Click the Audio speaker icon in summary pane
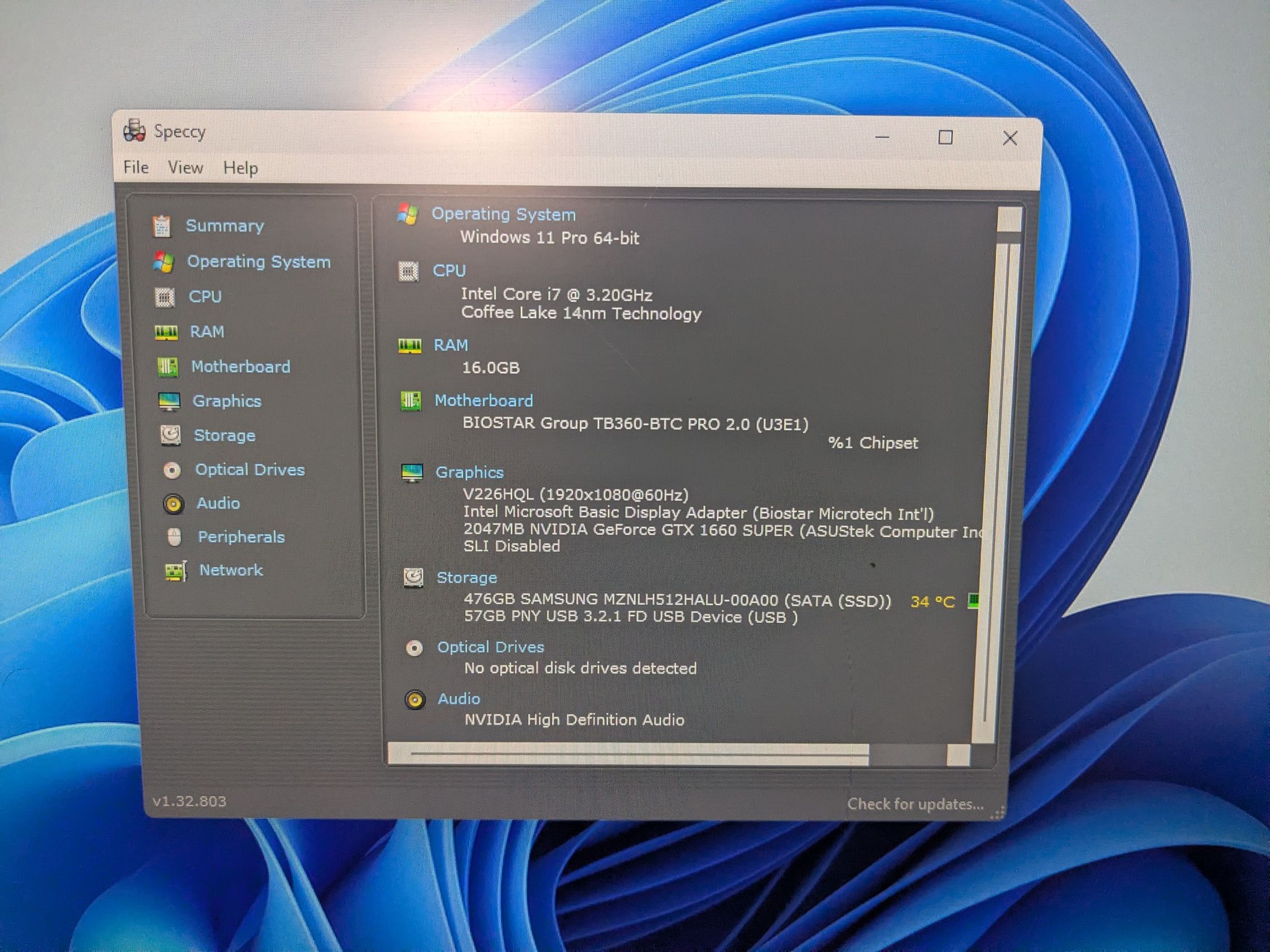 415,700
